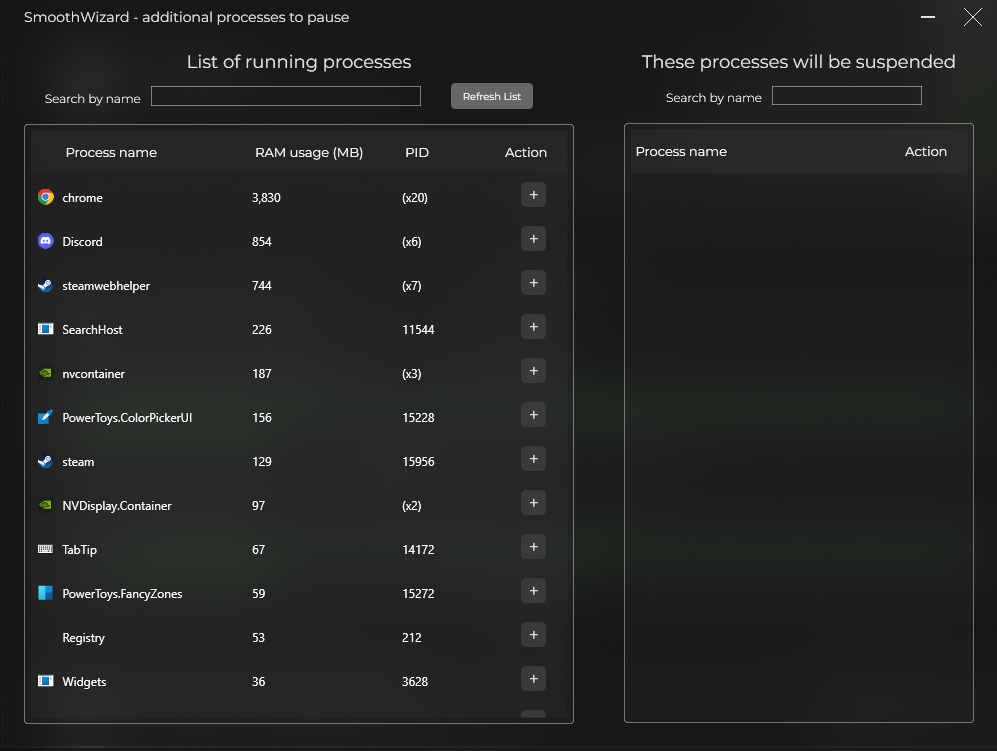This screenshot has width=997, height=751.
Task: Click the Chrome browser icon in the process list
Action: coord(45,197)
